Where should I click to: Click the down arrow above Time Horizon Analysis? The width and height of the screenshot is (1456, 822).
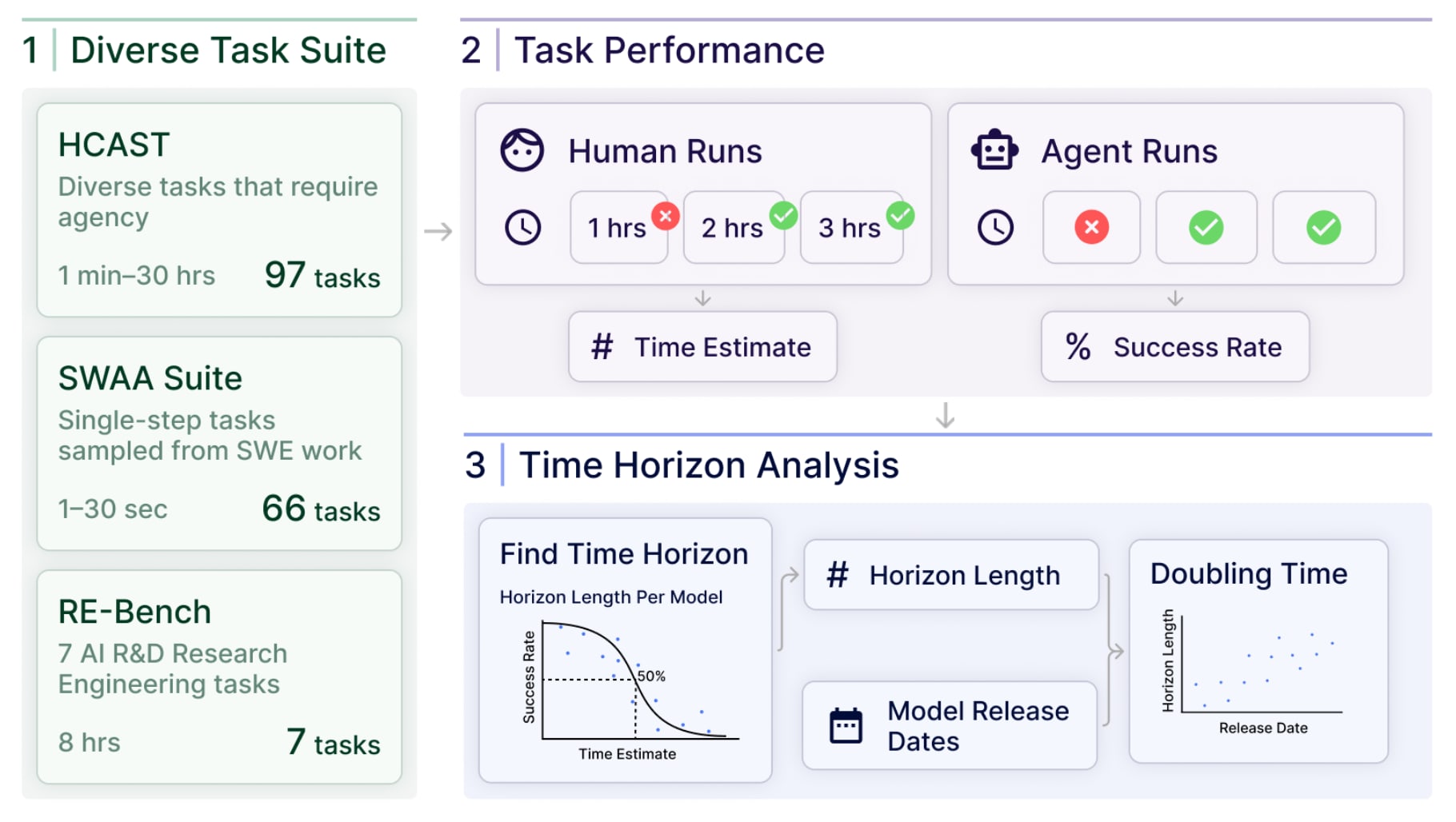(945, 415)
